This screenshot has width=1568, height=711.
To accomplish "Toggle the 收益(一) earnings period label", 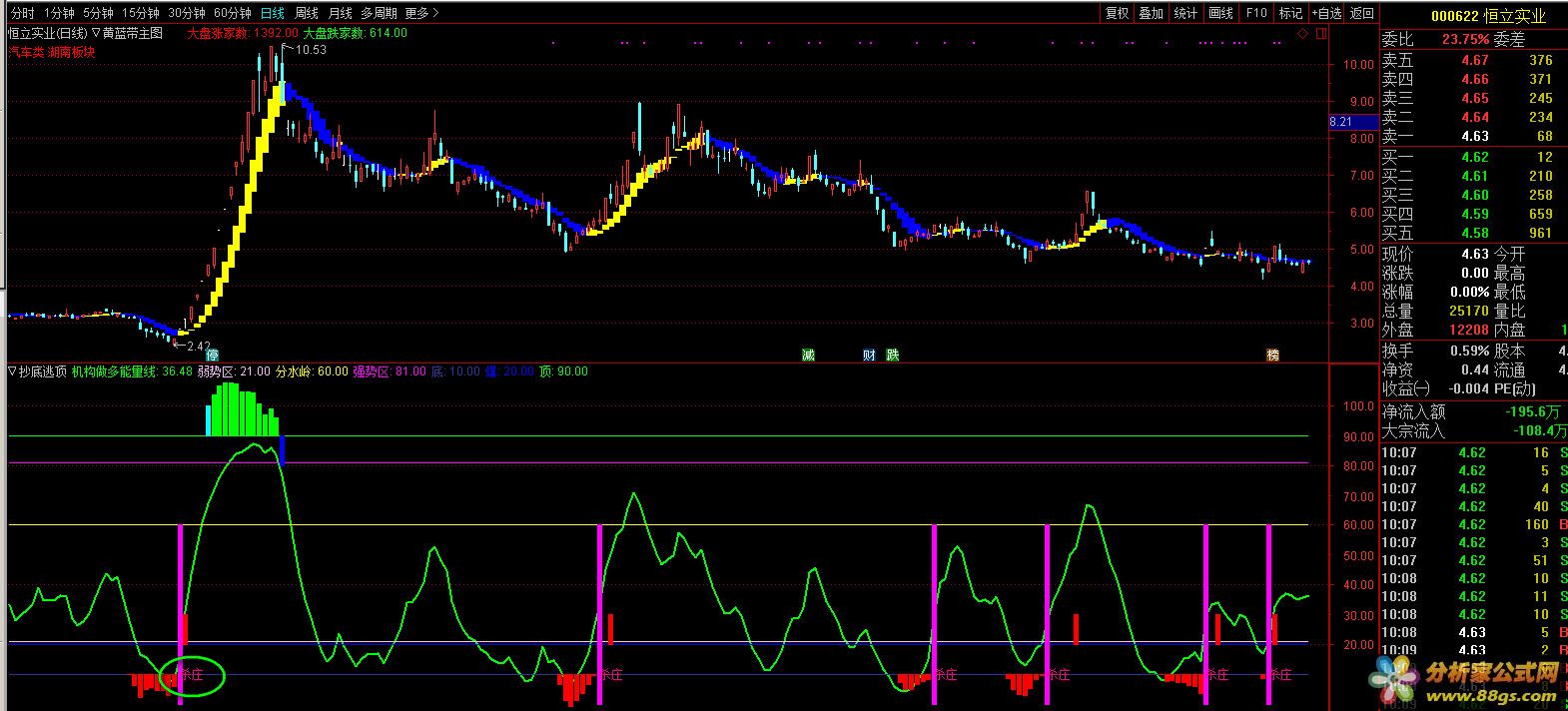I will [x=1406, y=389].
